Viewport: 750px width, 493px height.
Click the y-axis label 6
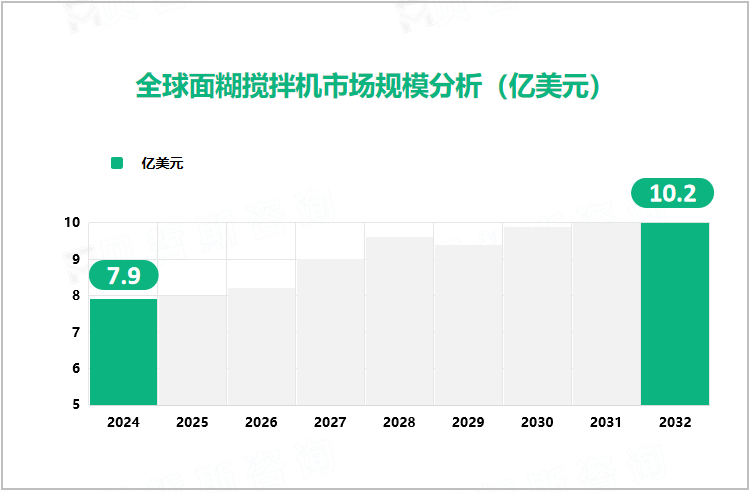(x=76, y=368)
